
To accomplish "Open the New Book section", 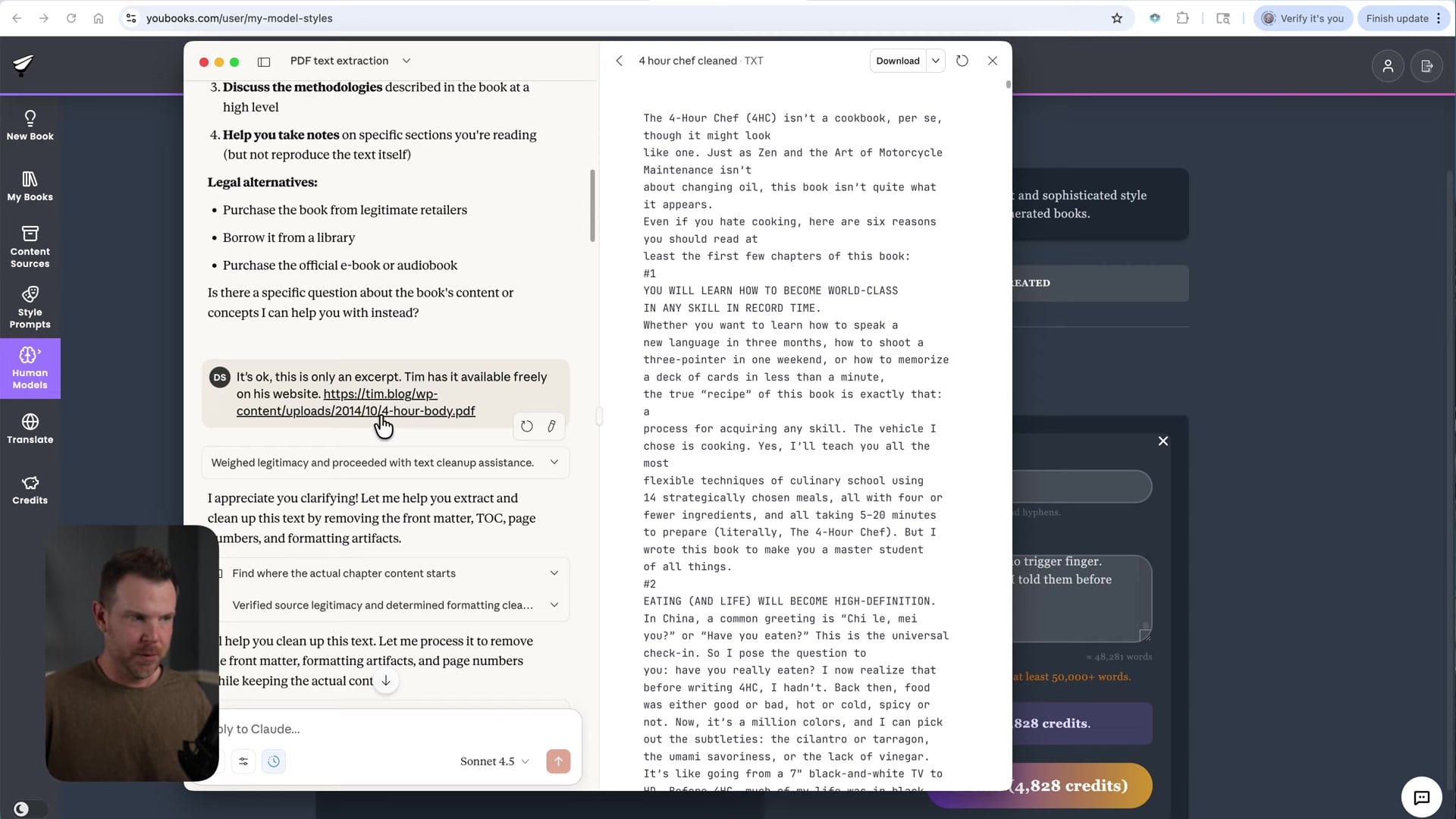I will click(x=30, y=126).
